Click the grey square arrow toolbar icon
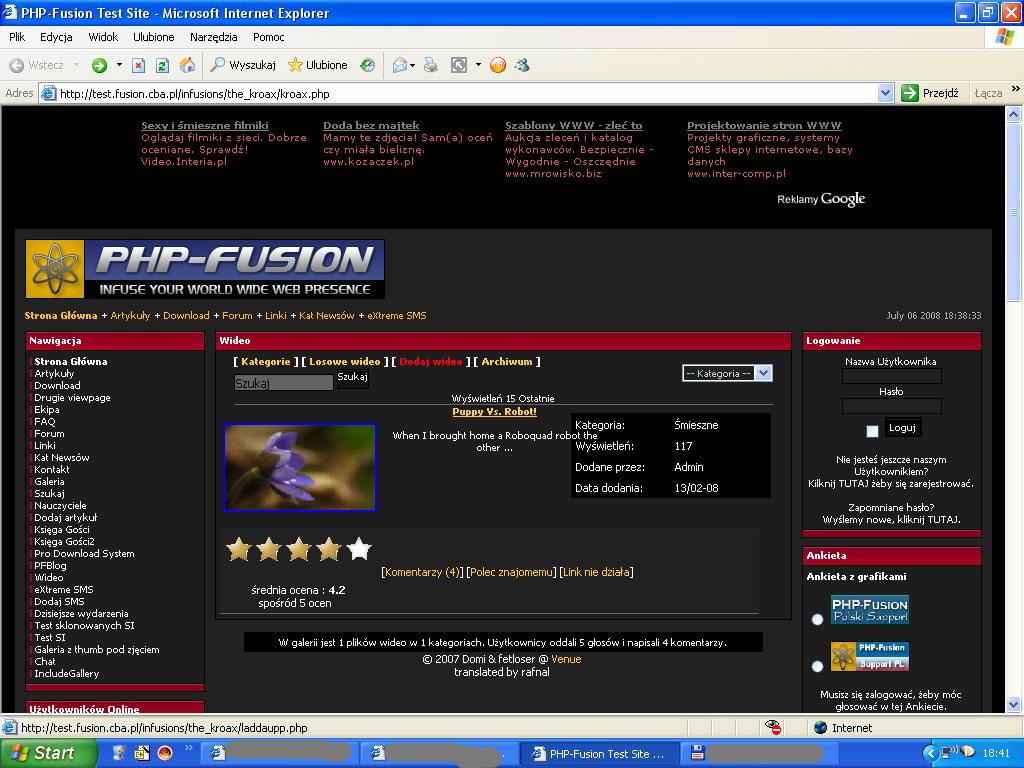The height and width of the screenshot is (768, 1024). click(459, 65)
